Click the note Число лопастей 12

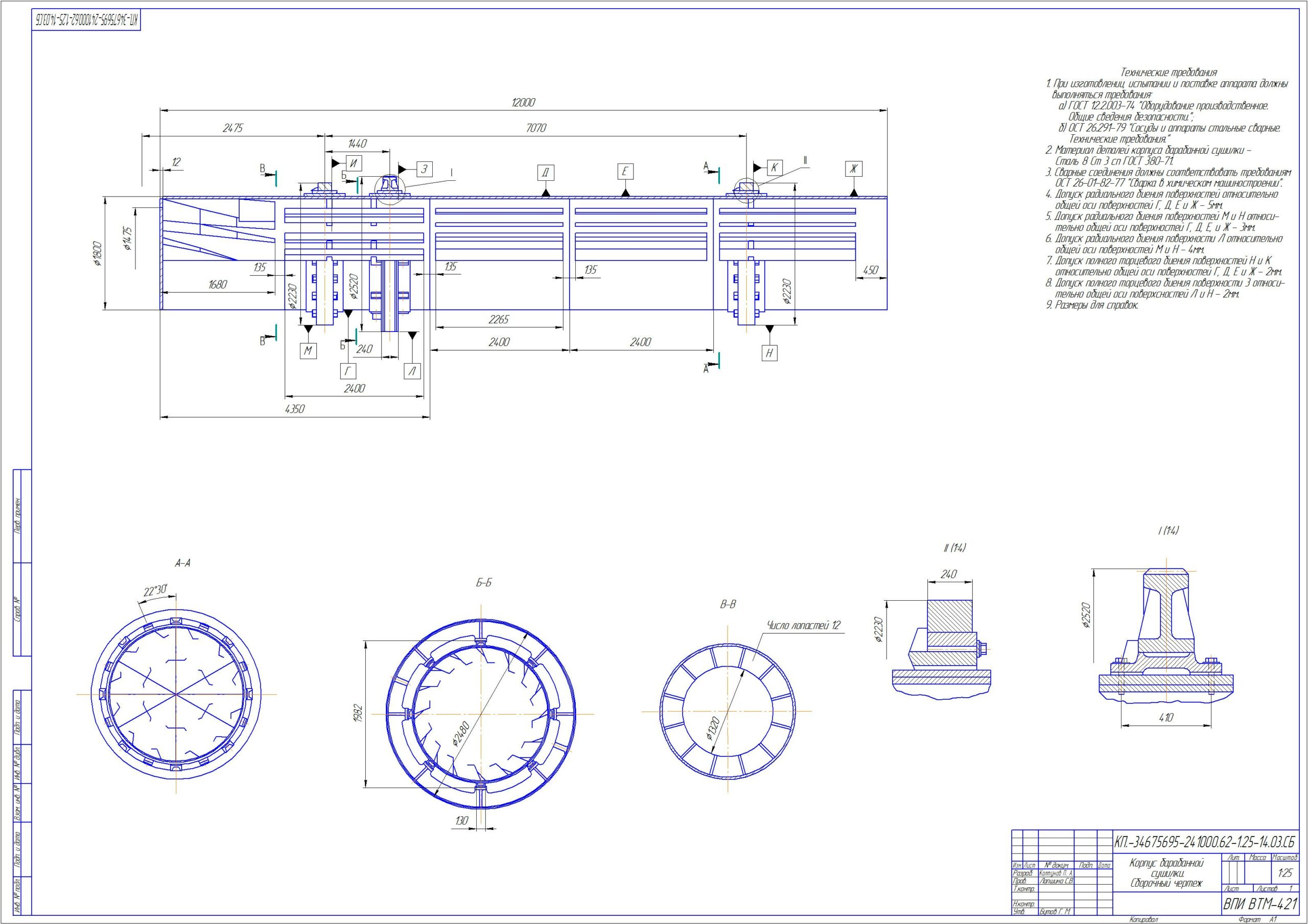coord(804,625)
